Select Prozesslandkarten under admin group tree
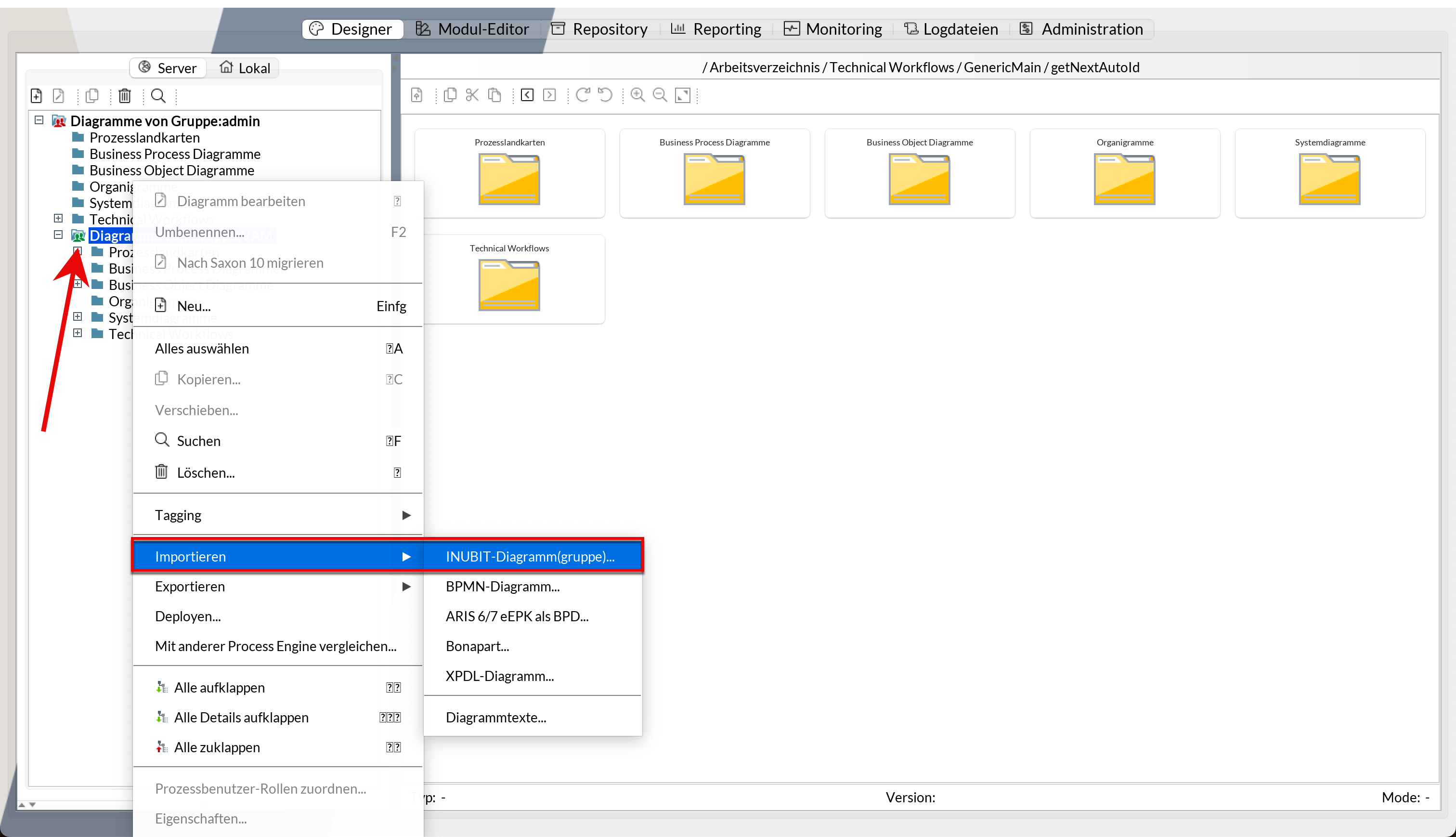 144,137
